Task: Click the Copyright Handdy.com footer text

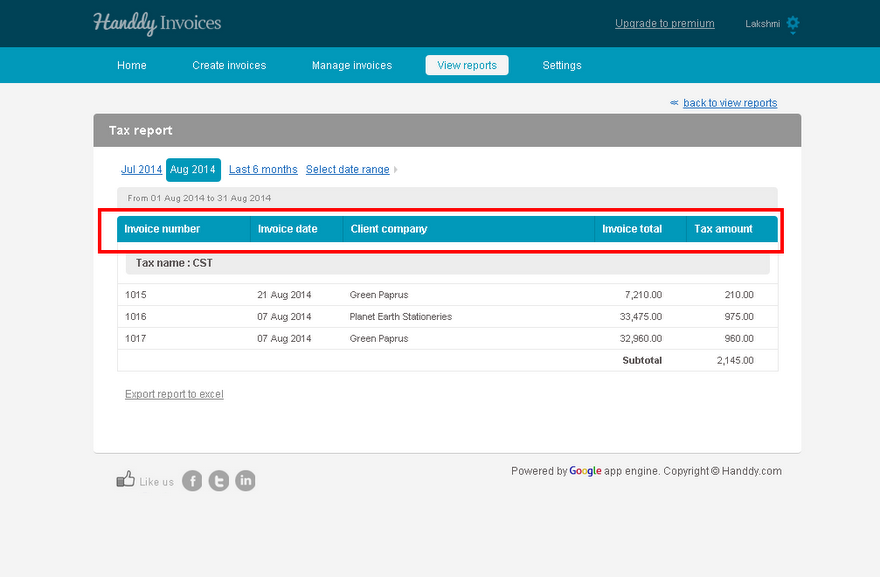Action: click(723, 471)
